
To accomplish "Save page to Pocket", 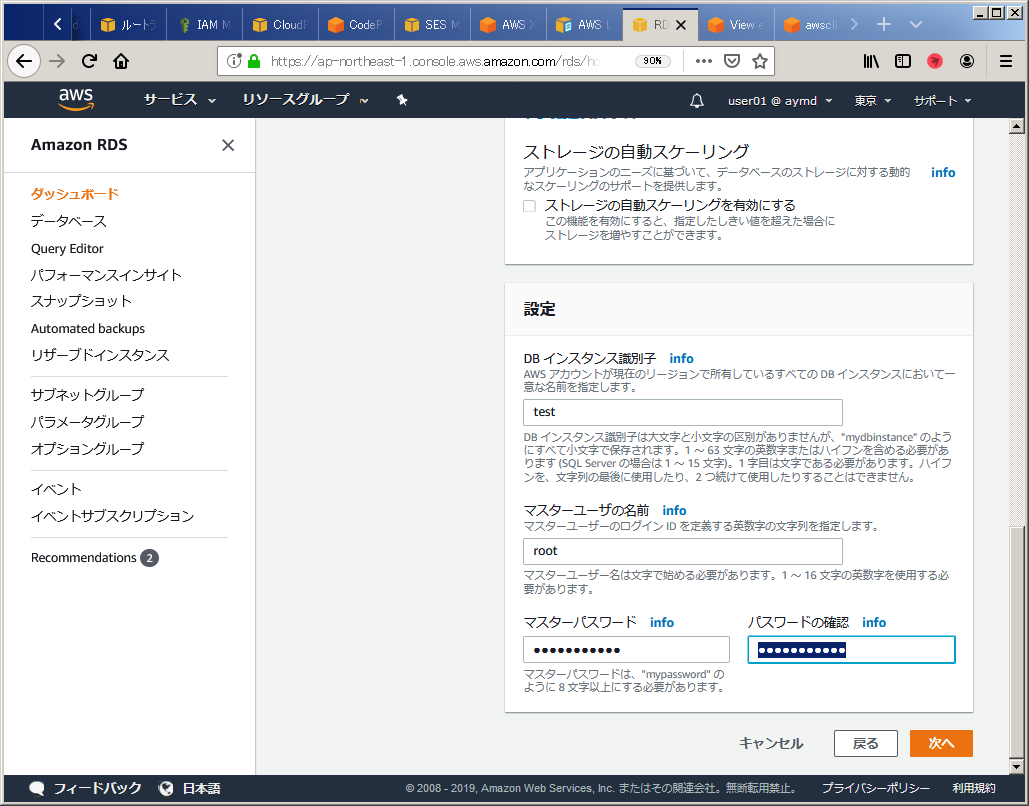I will [x=732, y=61].
